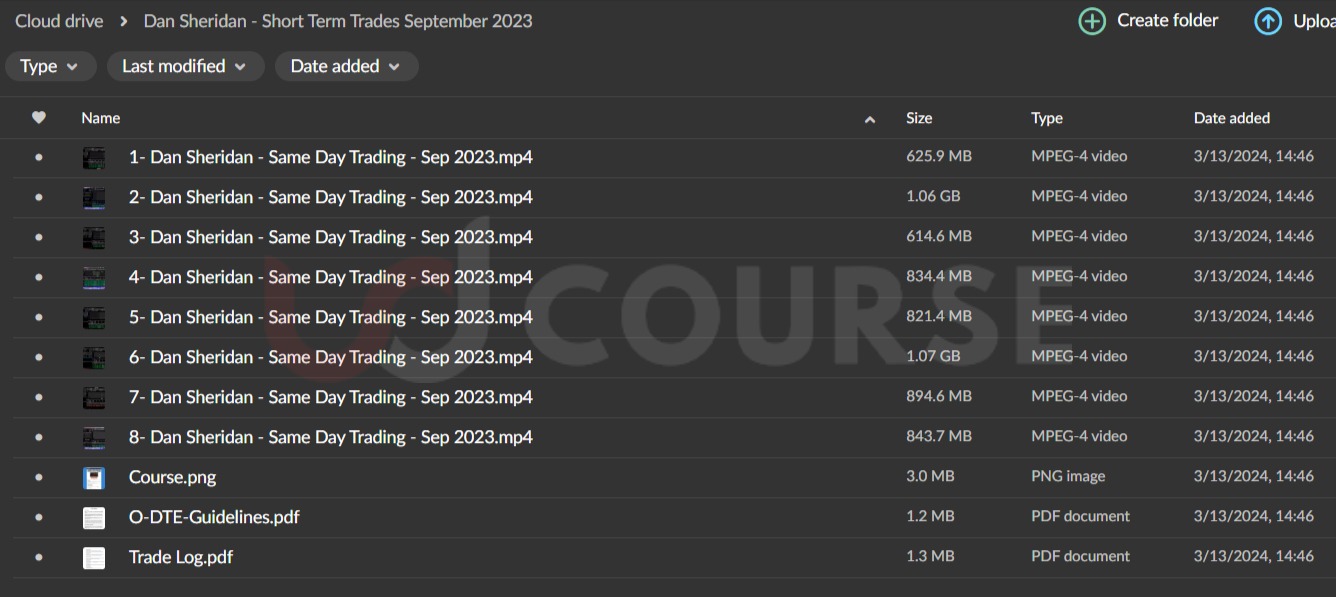Toggle favorite dot for O-DTE-Guidelines.pdf

pos(39,517)
